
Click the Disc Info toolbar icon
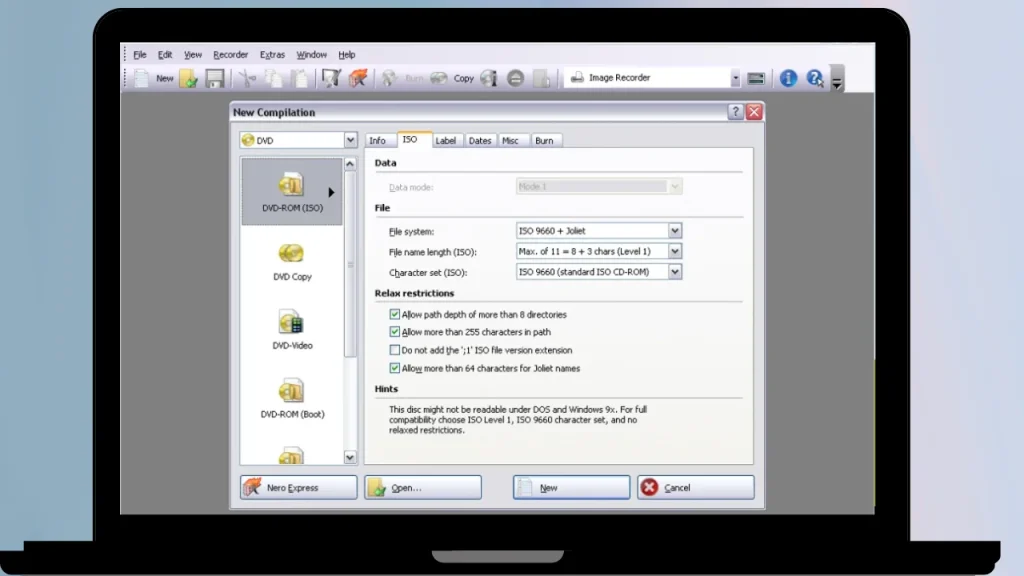tap(489, 78)
